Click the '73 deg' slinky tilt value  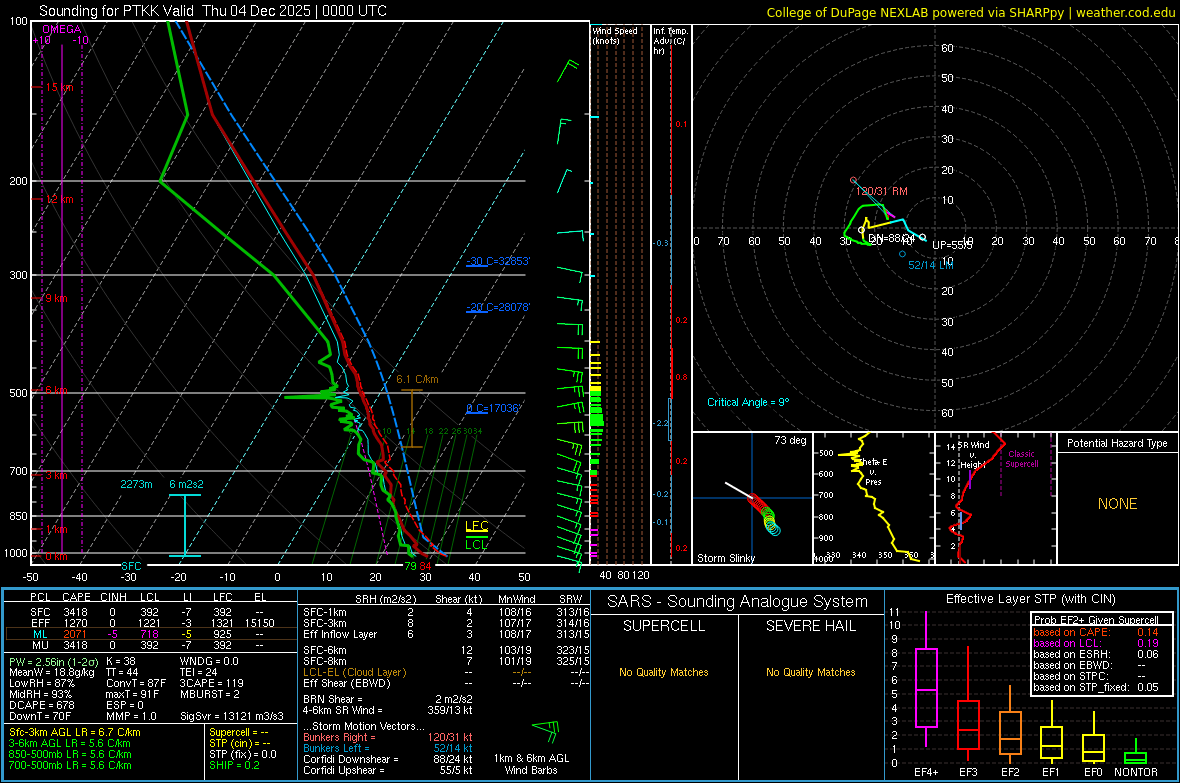point(790,440)
